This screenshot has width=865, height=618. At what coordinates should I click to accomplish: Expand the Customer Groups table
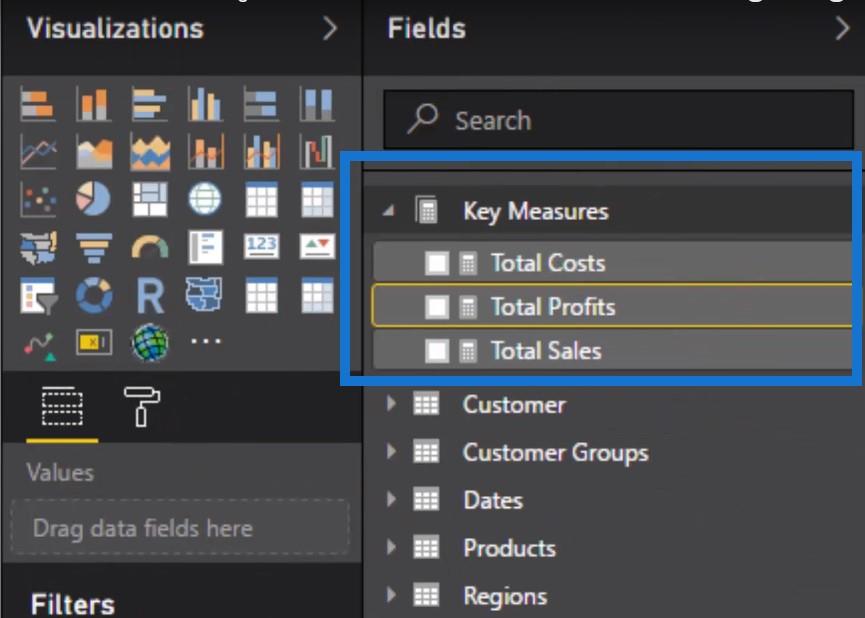391,452
